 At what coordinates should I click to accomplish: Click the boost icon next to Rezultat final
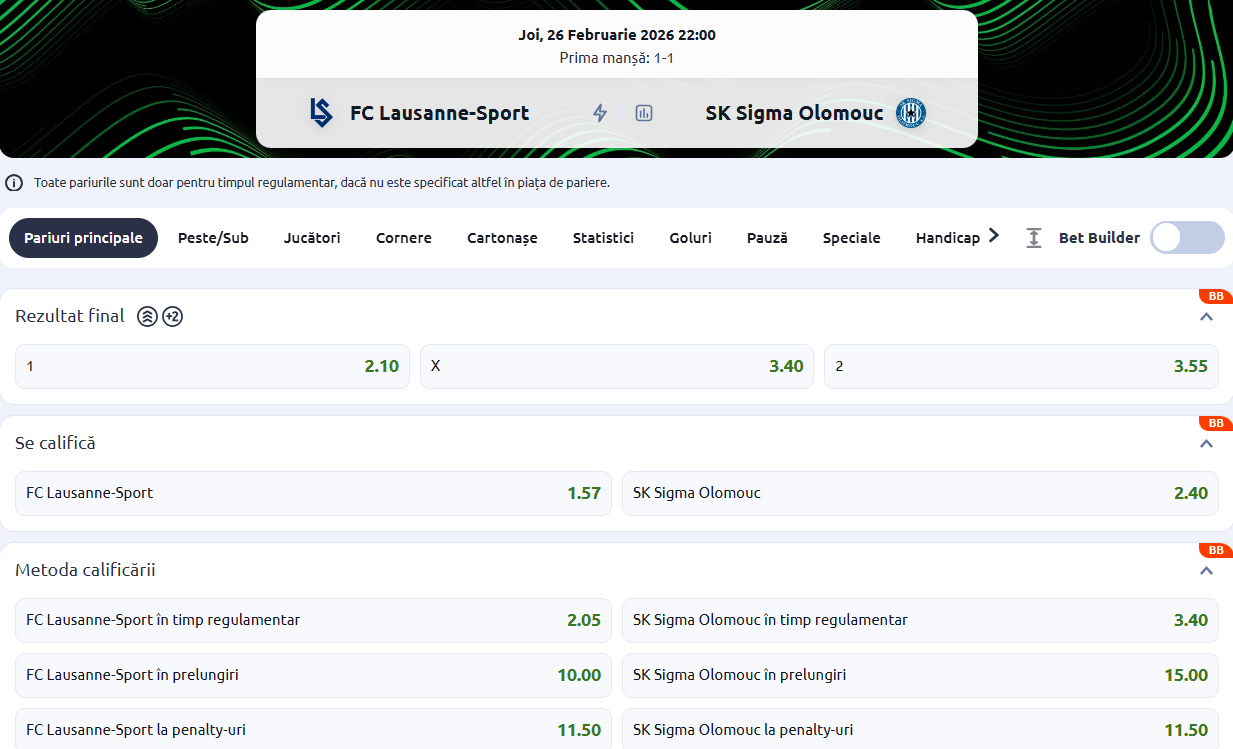tap(147, 317)
